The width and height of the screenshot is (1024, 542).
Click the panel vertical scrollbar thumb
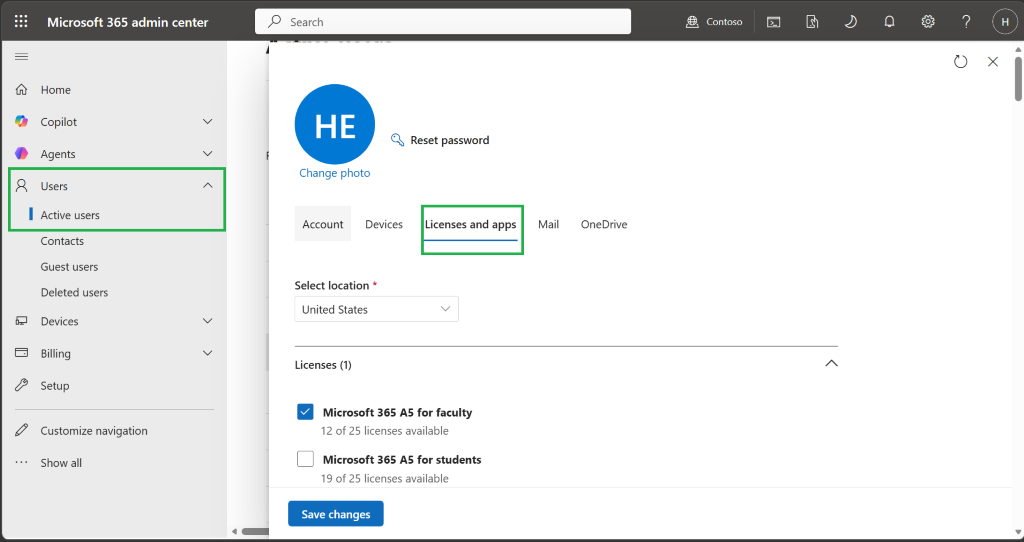click(1017, 79)
